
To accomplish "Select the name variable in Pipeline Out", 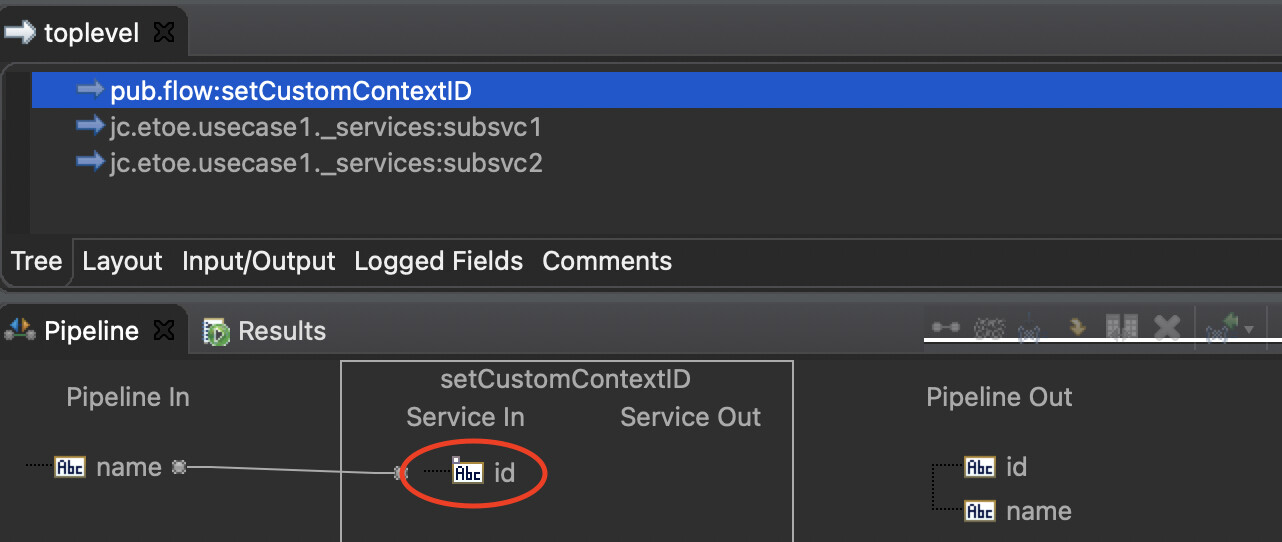I will [1039, 511].
